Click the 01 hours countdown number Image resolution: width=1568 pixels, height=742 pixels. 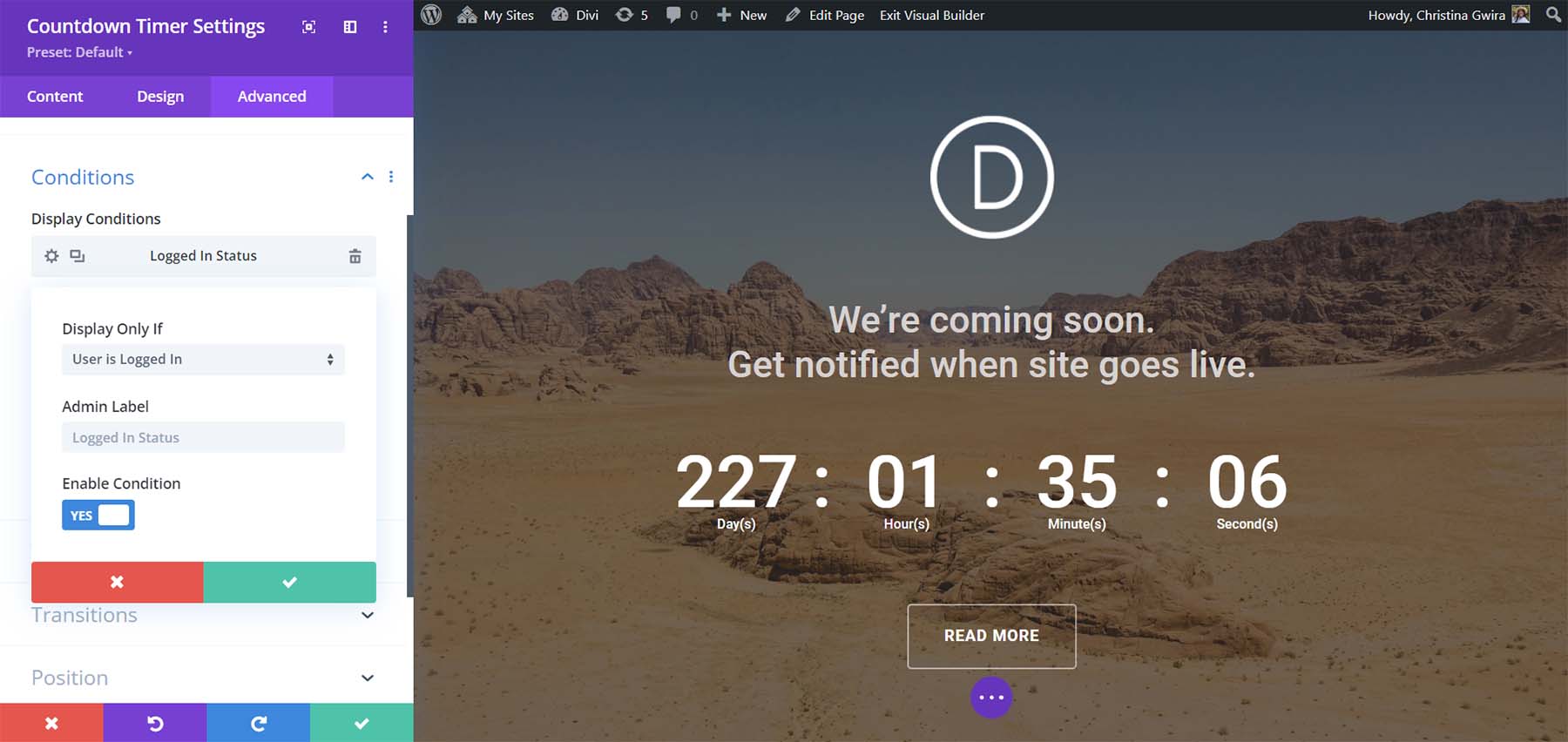(x=905, y=482)
